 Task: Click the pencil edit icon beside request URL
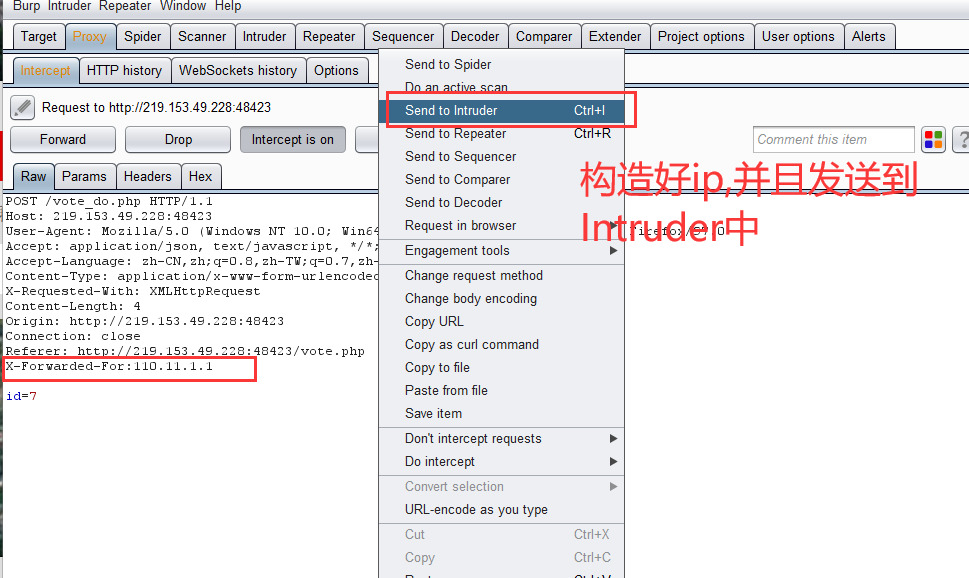click(x=22, y=108)
